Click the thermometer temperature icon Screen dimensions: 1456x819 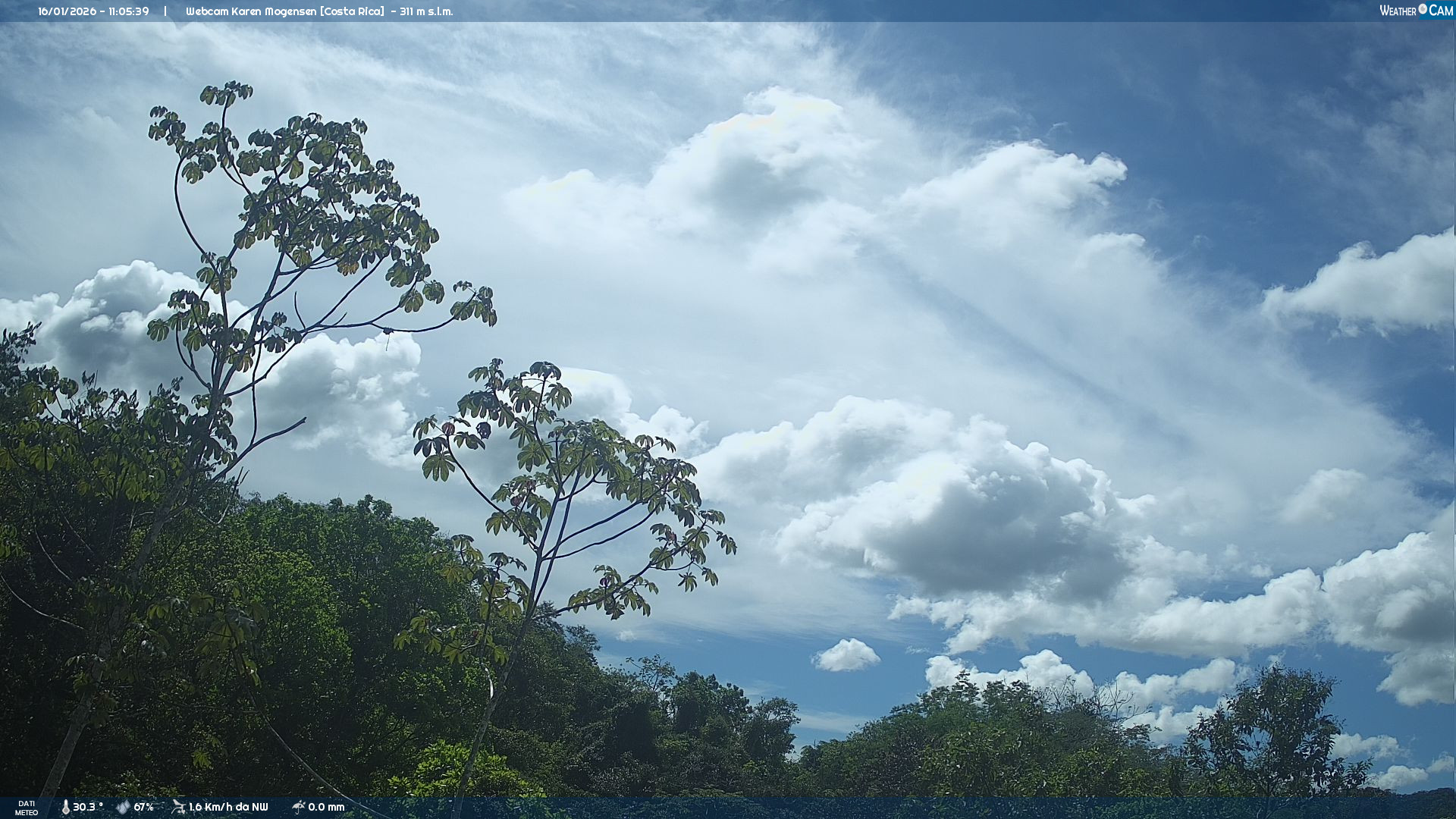[x=65, y=807]
